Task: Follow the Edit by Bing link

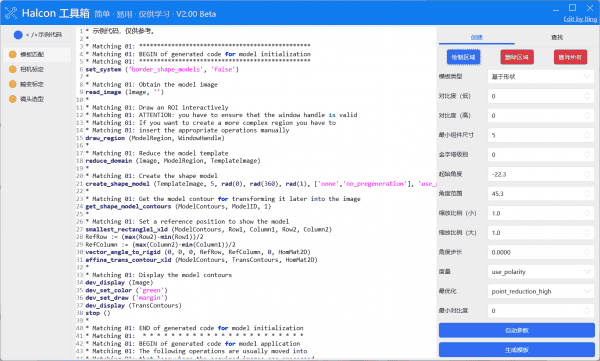Action: click(580, 19)
